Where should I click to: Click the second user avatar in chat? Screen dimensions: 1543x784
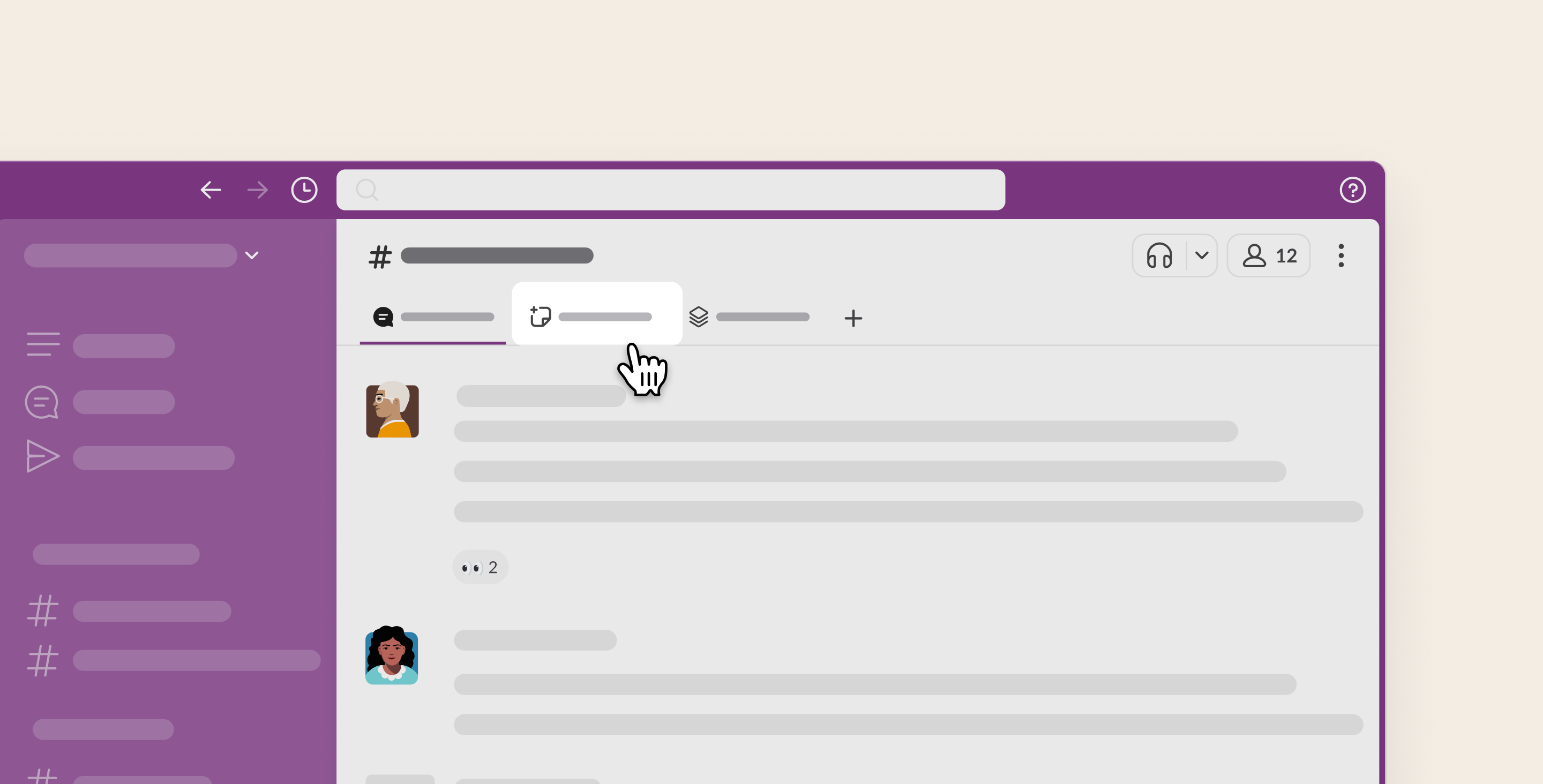(x=392, y=655)
